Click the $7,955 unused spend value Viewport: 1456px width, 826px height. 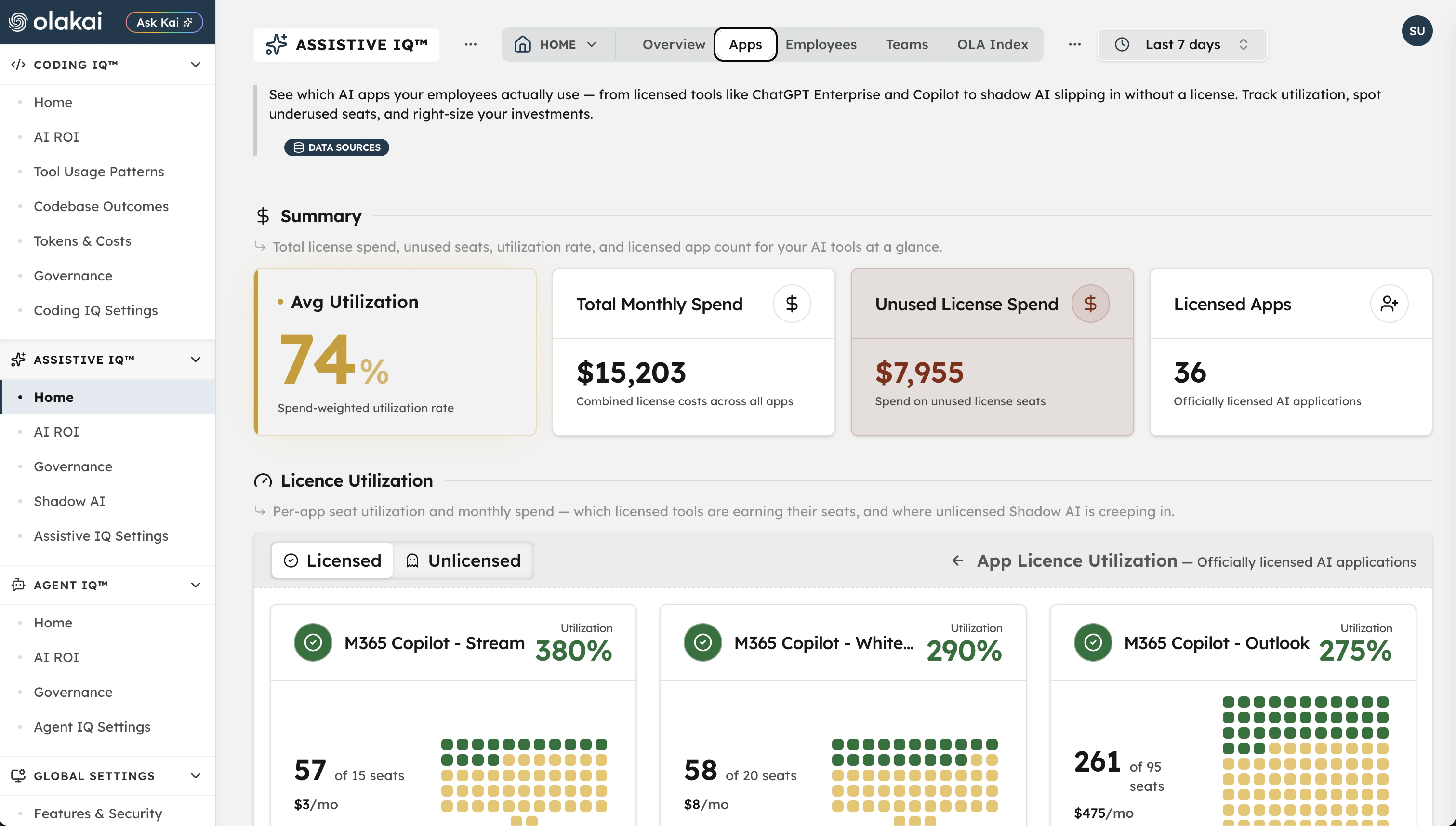click(919, 372)
